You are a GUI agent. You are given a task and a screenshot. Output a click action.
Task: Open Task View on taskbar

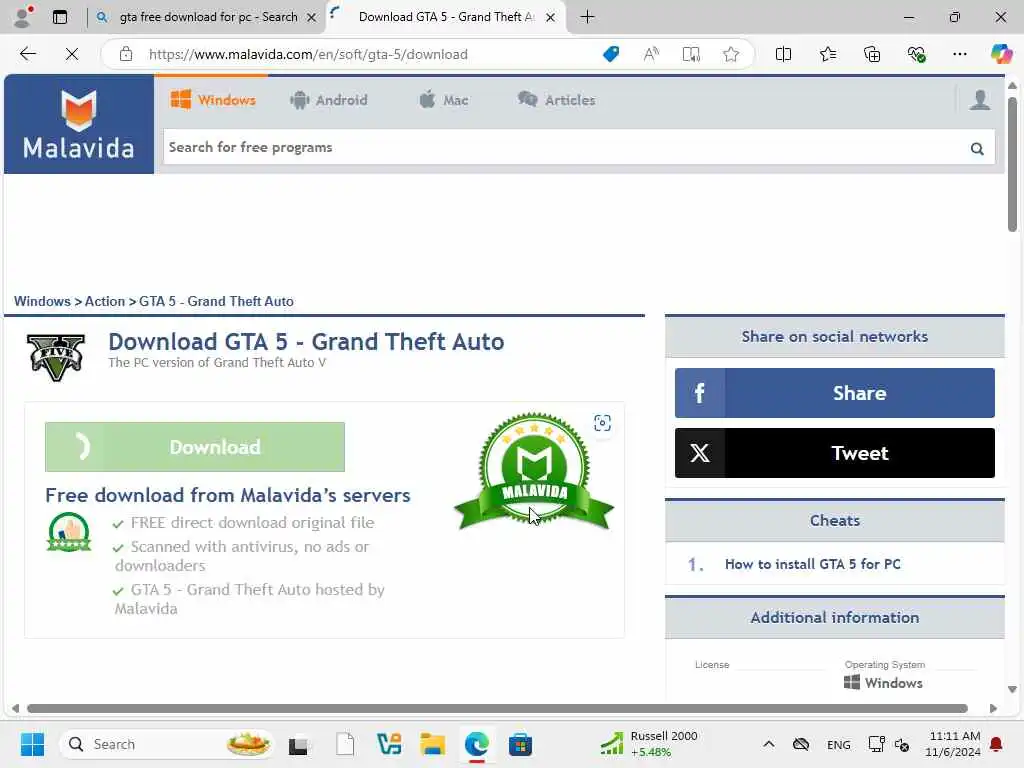point(299,744)
